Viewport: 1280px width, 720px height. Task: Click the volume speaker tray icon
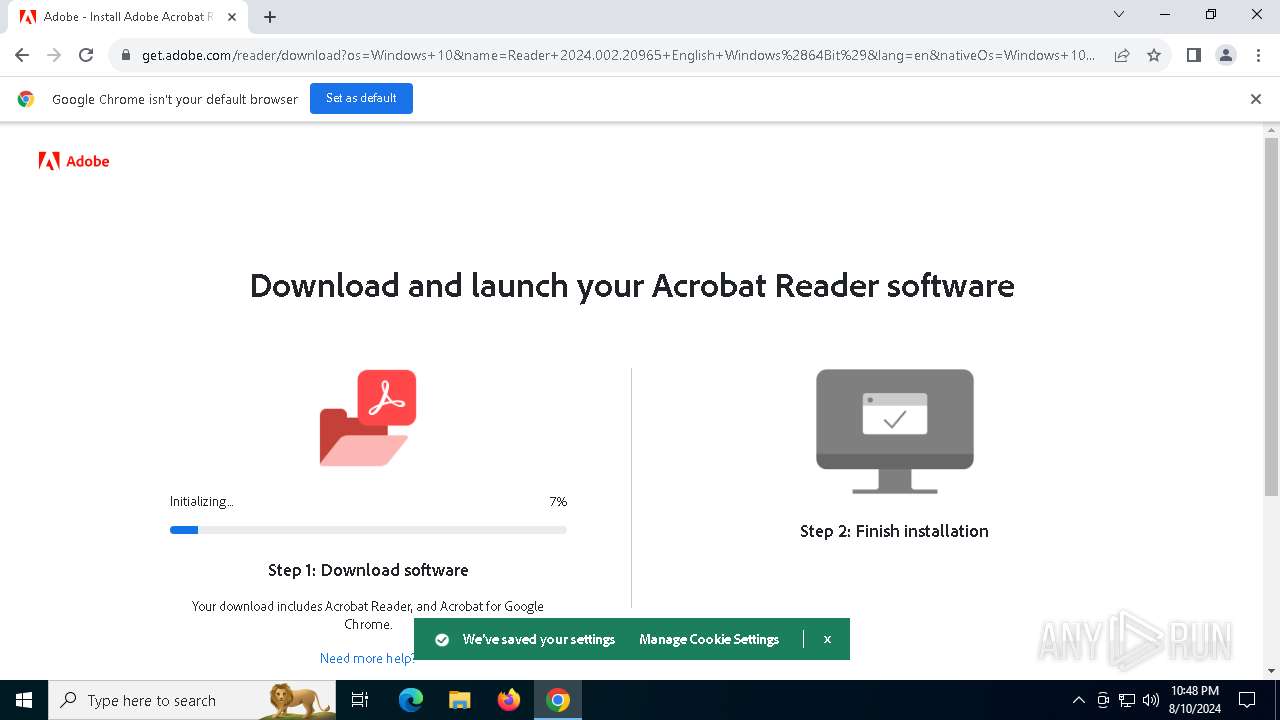point(1151,700)
